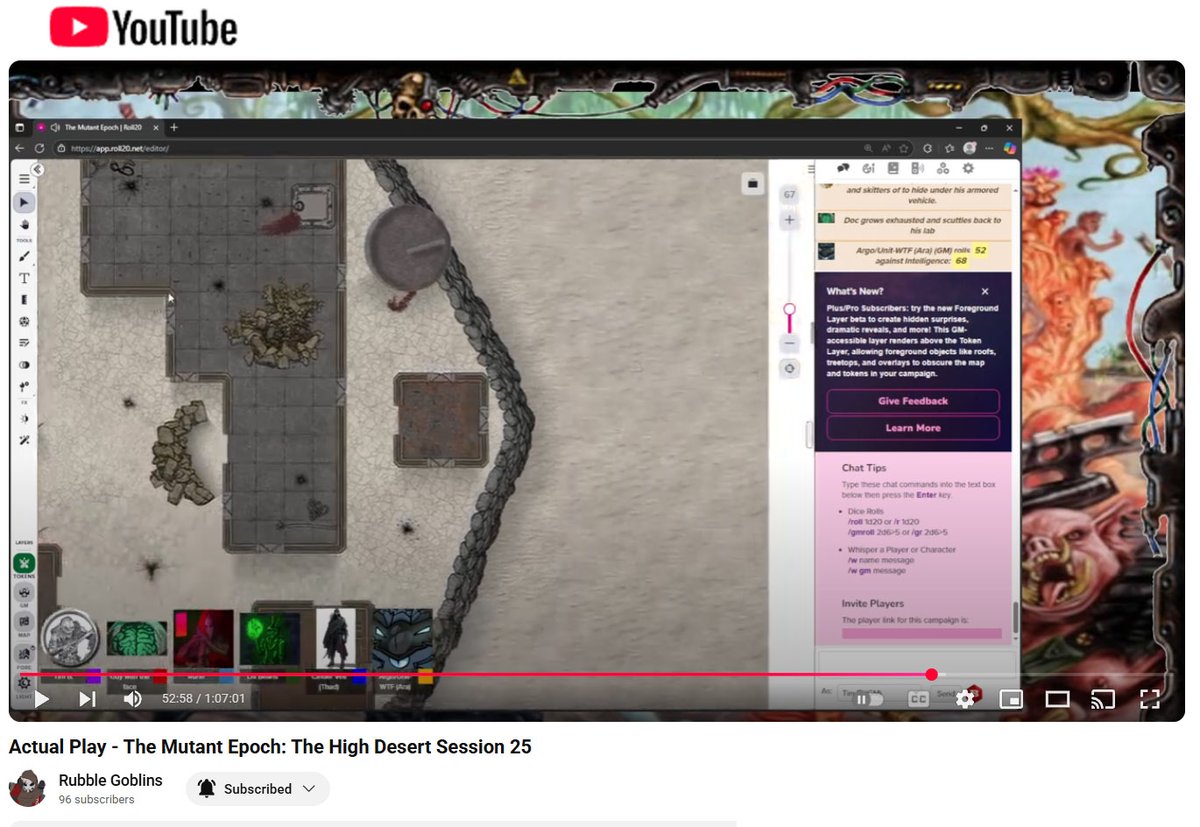This screenshot has width=1200, height=827.
Task: Open the Roll20 dice rolling tool
Action: coord(24,322)
